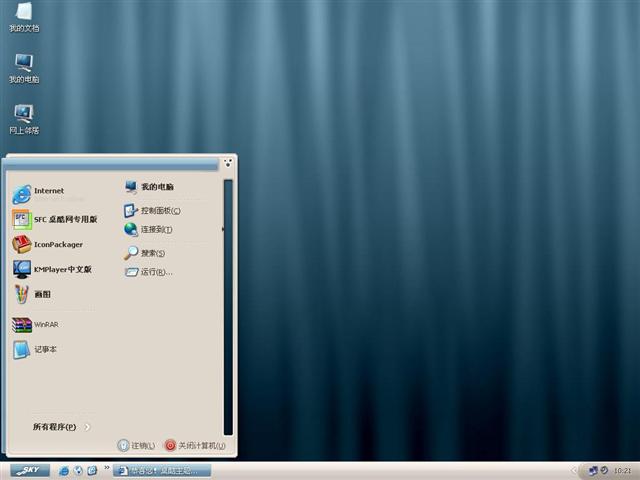Click the round tray icon beside clock
The height and width of the screenshot is (480, 640).
coord(604,471)
